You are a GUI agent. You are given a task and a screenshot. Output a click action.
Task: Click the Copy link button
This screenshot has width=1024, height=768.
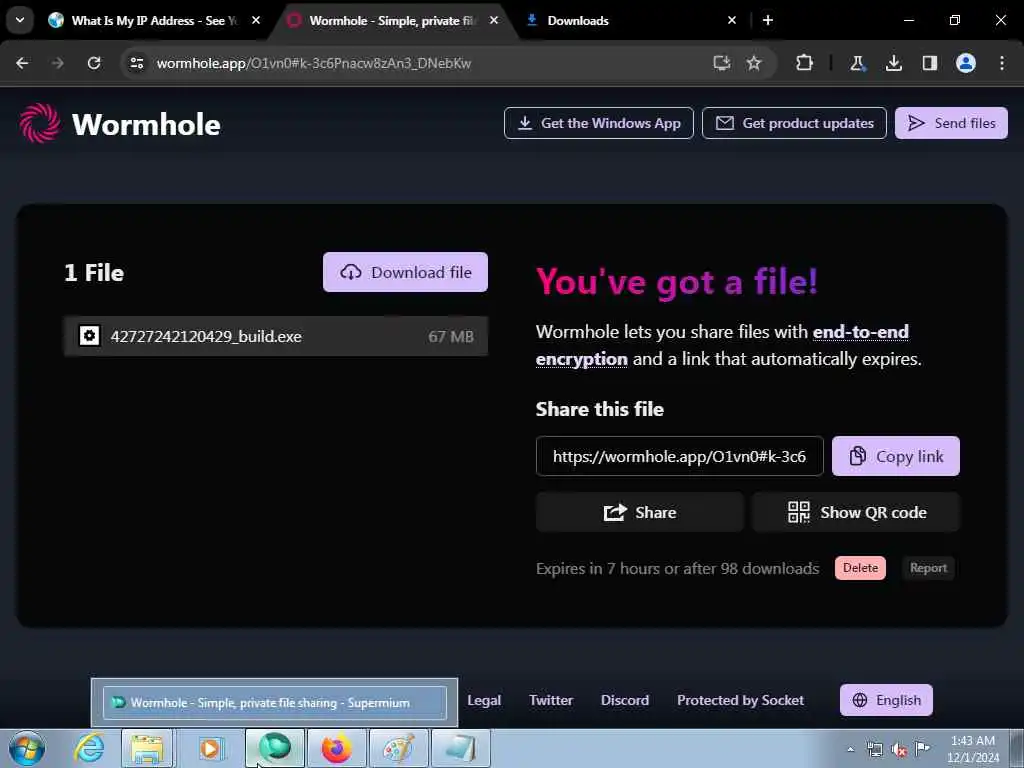pyautogui.click(x=895, y=456)
